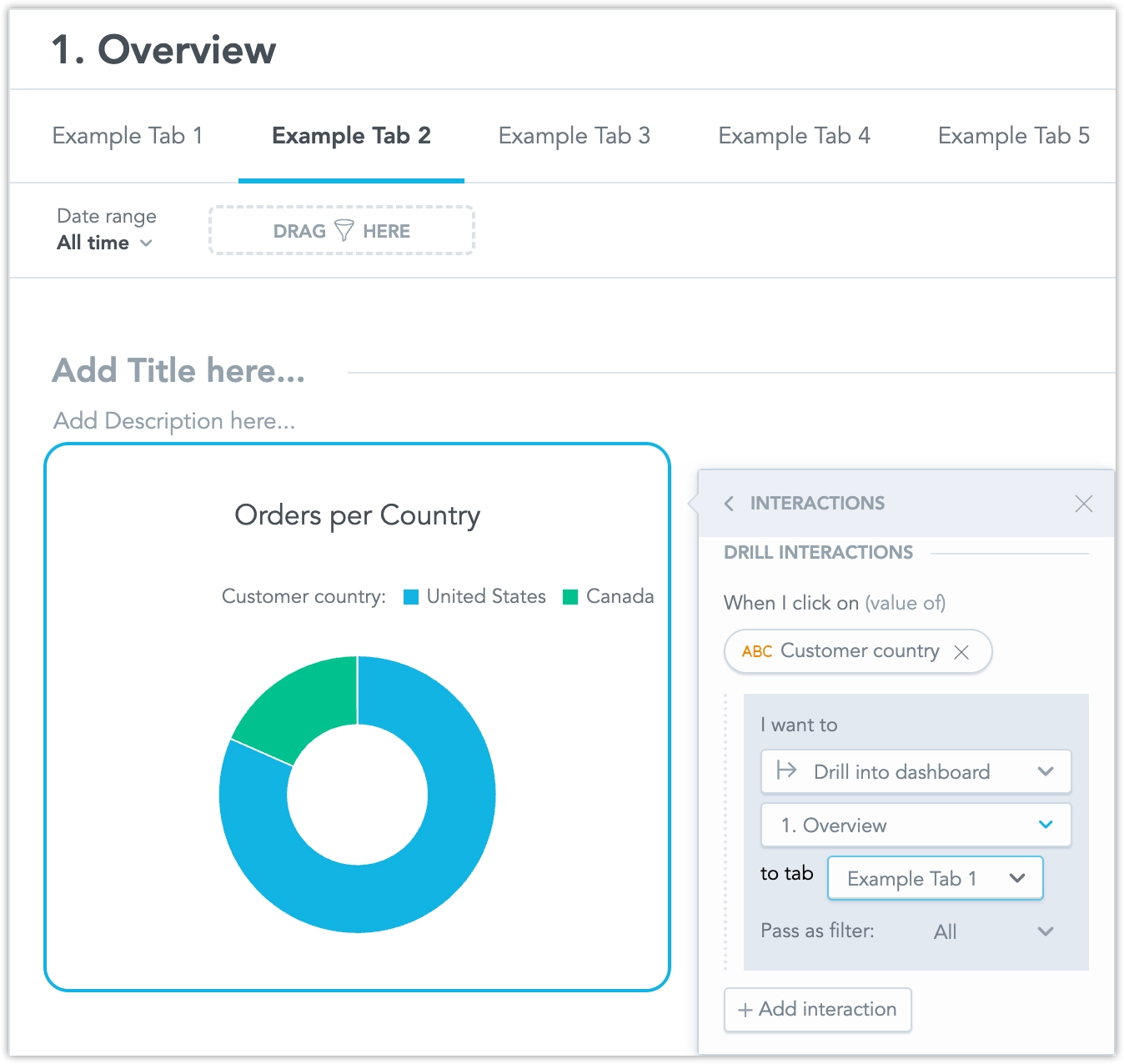The image size is (1124, 1064).
Task: Expand the Drill into dashboard dropdown
Action: [x=1045, y=772]
